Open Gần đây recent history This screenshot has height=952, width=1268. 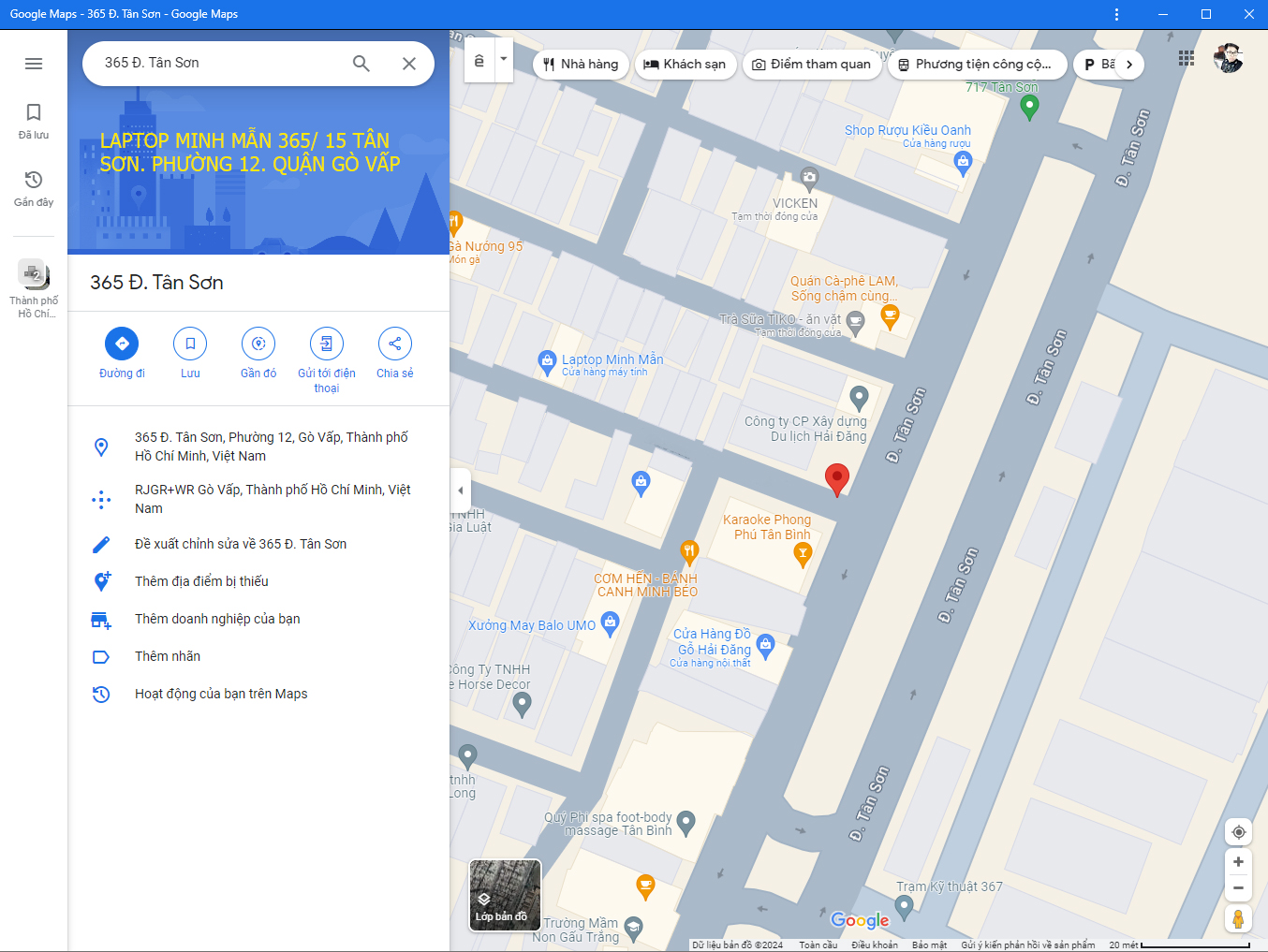point(34,188)
